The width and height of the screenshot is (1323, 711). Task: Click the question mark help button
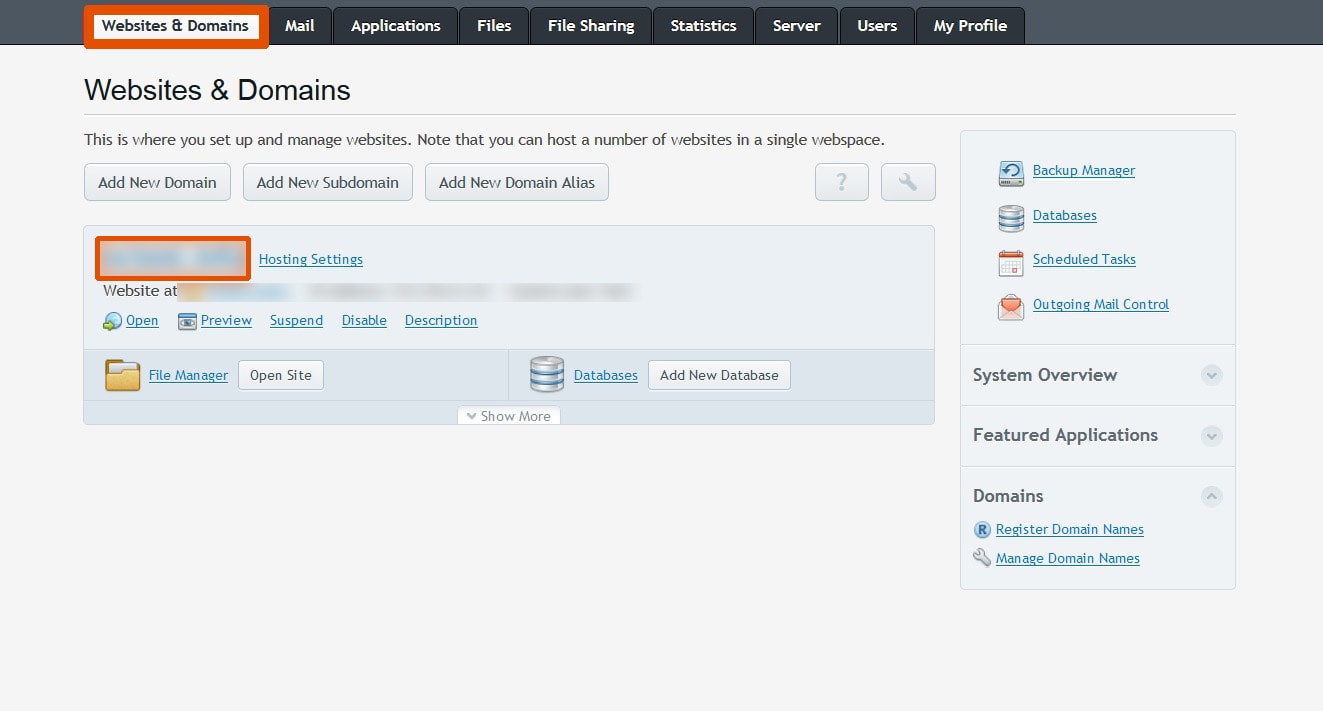tap(841, 182)
